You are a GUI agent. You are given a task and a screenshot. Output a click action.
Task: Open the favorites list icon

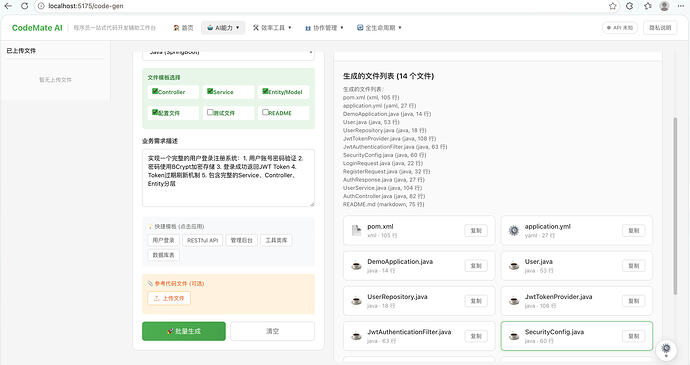click(647, 6)
